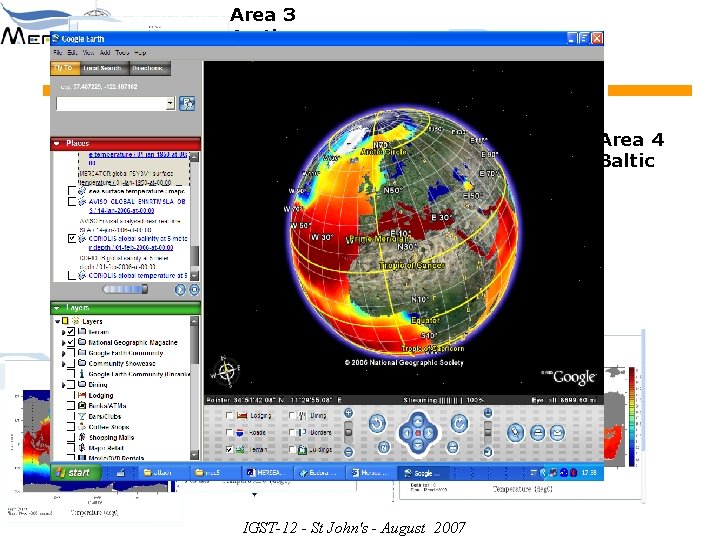The height and width of the screenshot is (540, 720).
Task: Play the Places tour
Action: 180,289
